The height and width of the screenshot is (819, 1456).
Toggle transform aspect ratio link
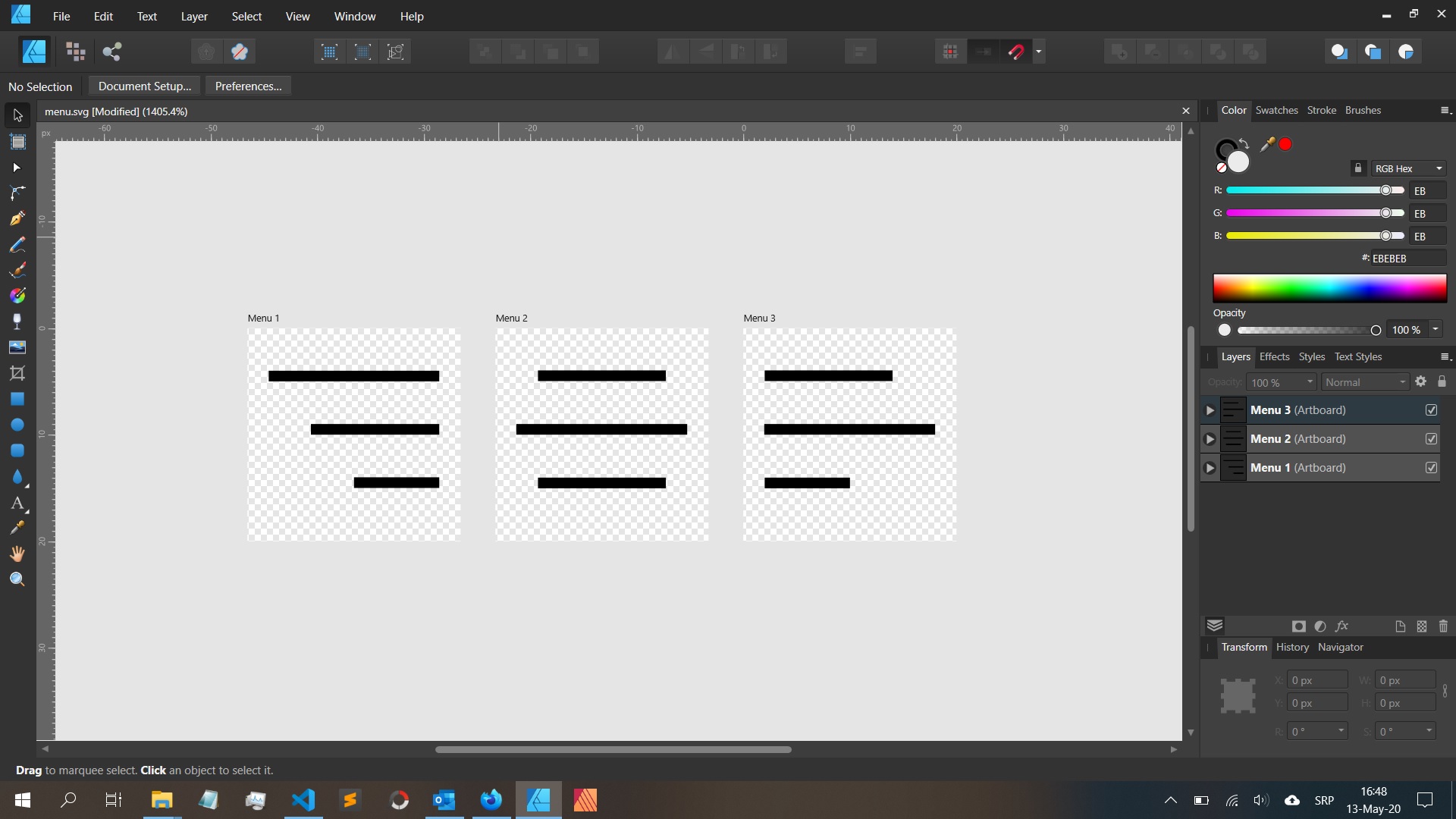[1445, 692]
